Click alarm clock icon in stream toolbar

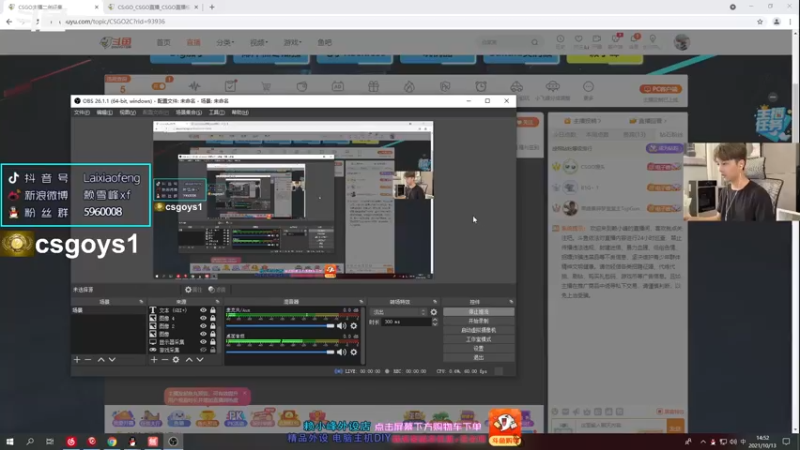coord(481,87)
